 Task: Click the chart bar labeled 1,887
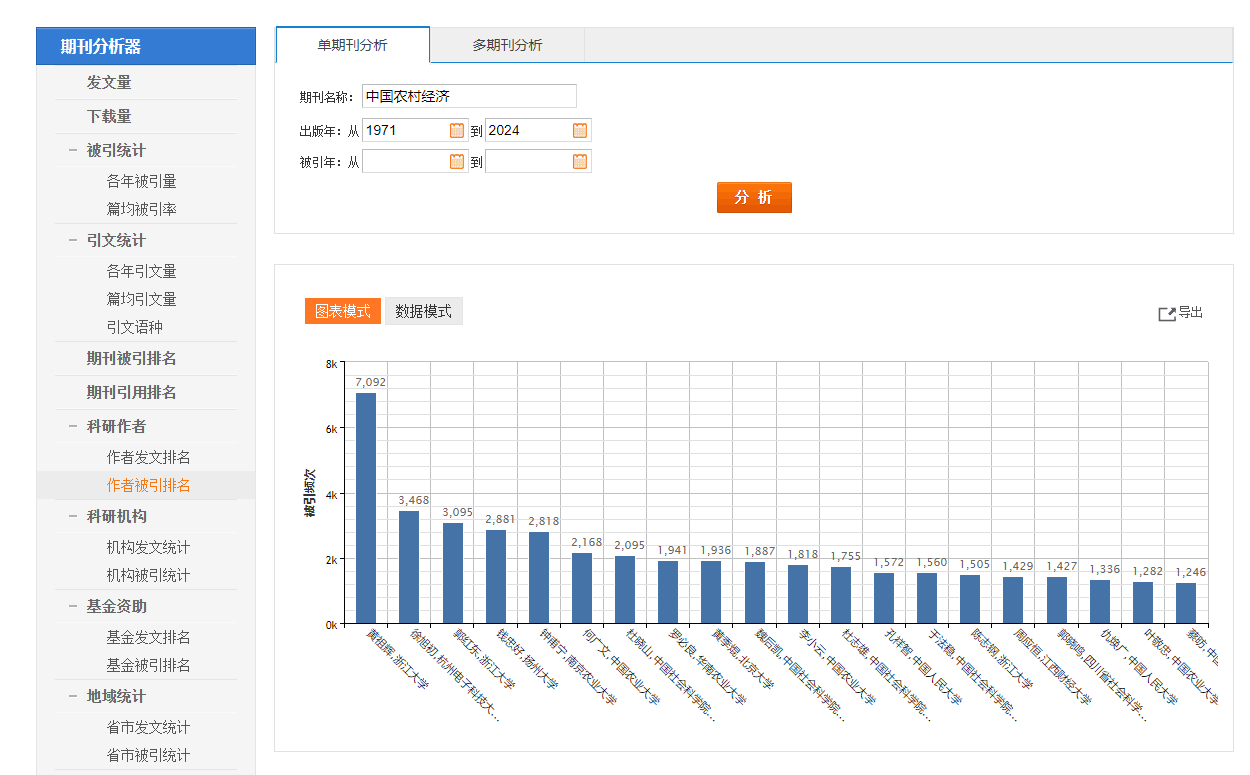[x=755, y=592]
